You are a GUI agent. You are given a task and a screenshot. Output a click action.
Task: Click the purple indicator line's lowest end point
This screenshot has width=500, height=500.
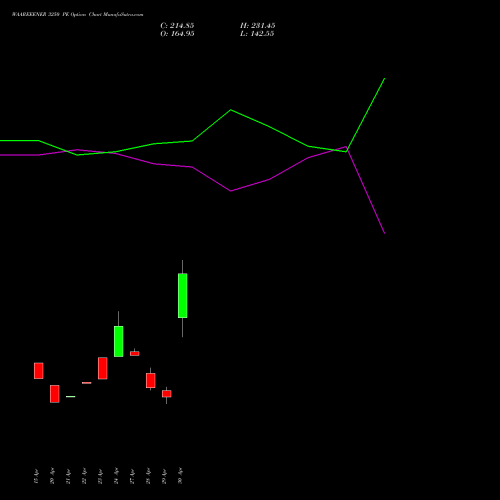(x=385, y=233)
